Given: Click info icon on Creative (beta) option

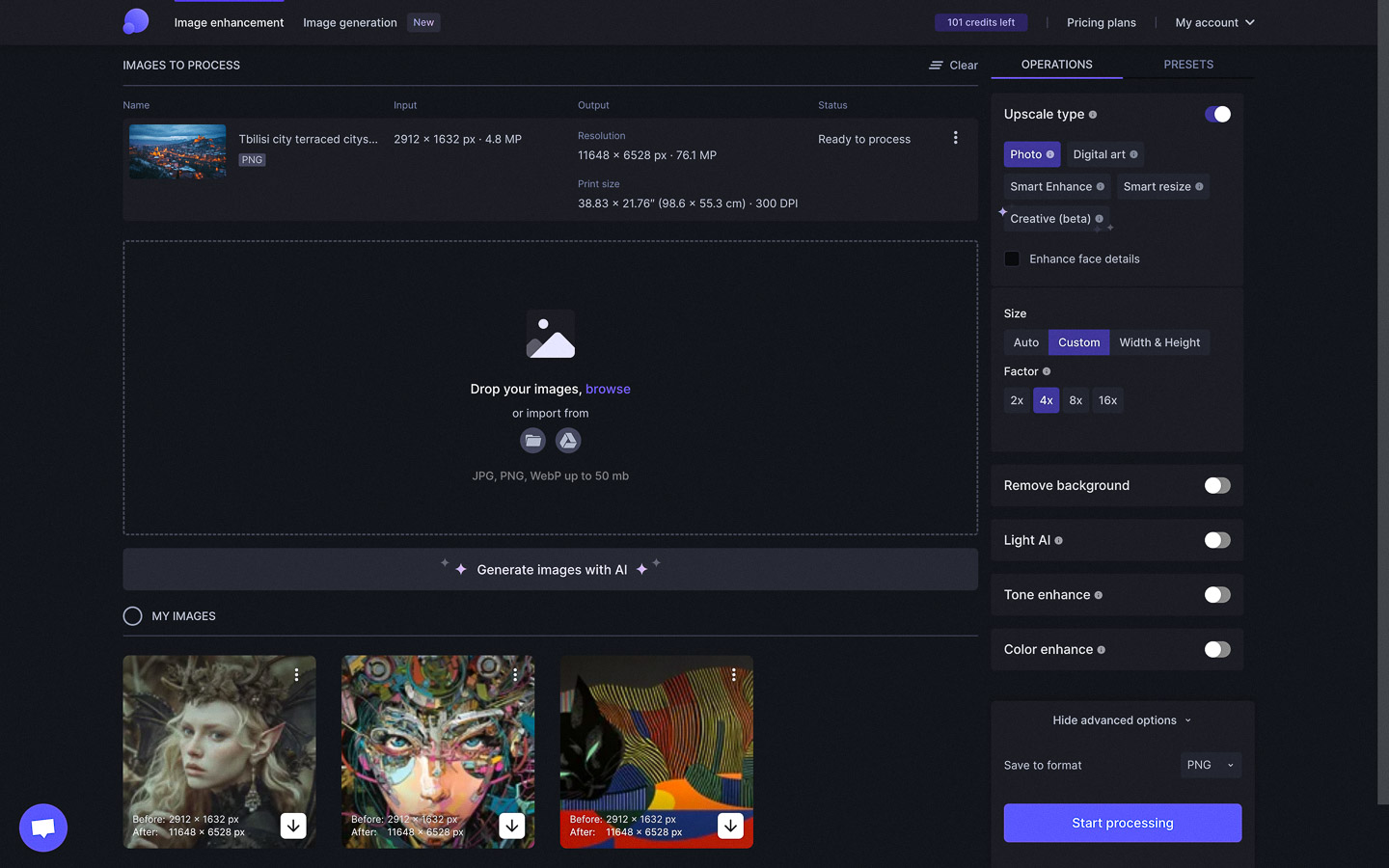Looking at the screenshot, I should pyautogui.click(x=1100, y=219).
